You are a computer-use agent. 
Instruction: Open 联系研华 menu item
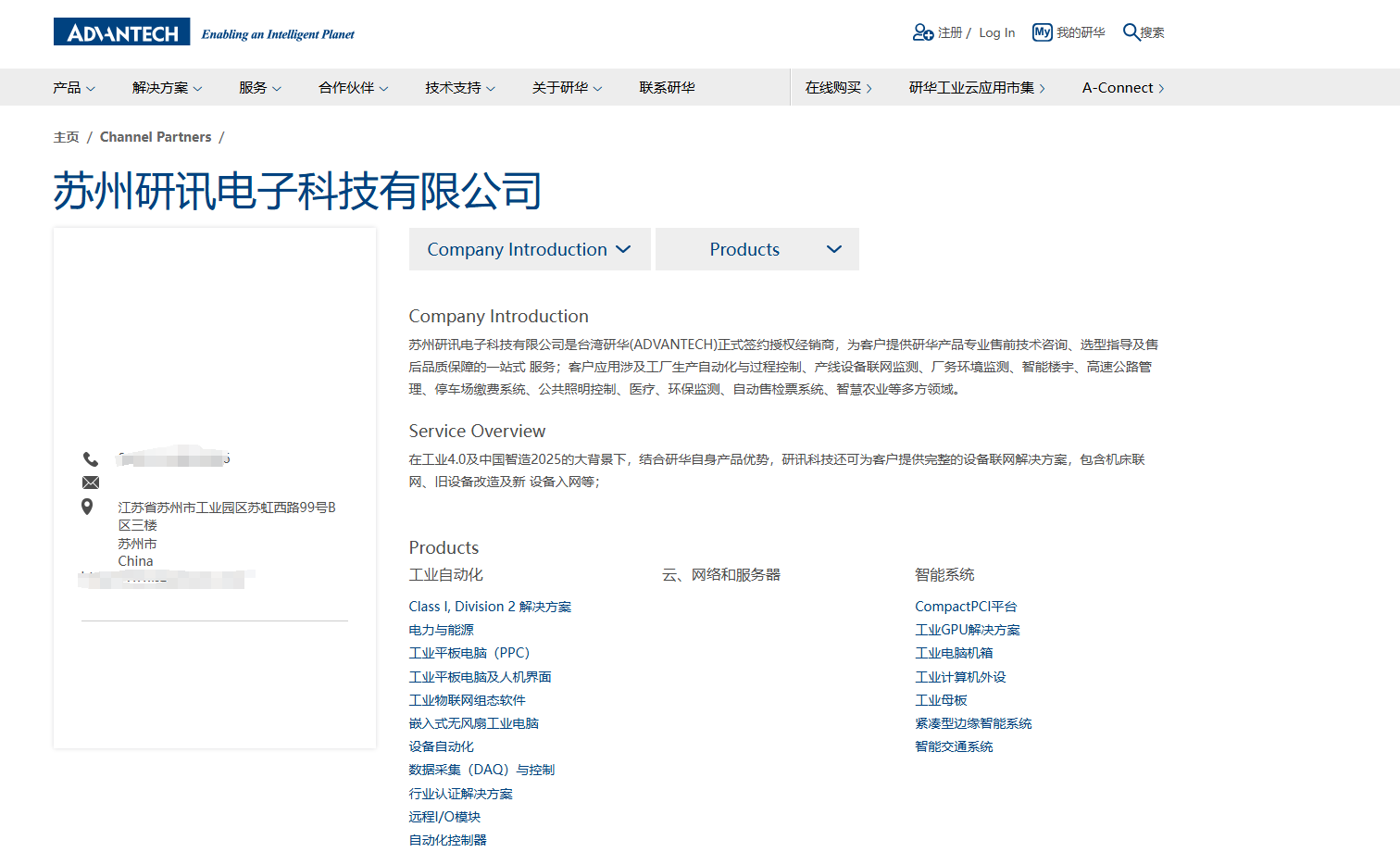coord(667,88)
